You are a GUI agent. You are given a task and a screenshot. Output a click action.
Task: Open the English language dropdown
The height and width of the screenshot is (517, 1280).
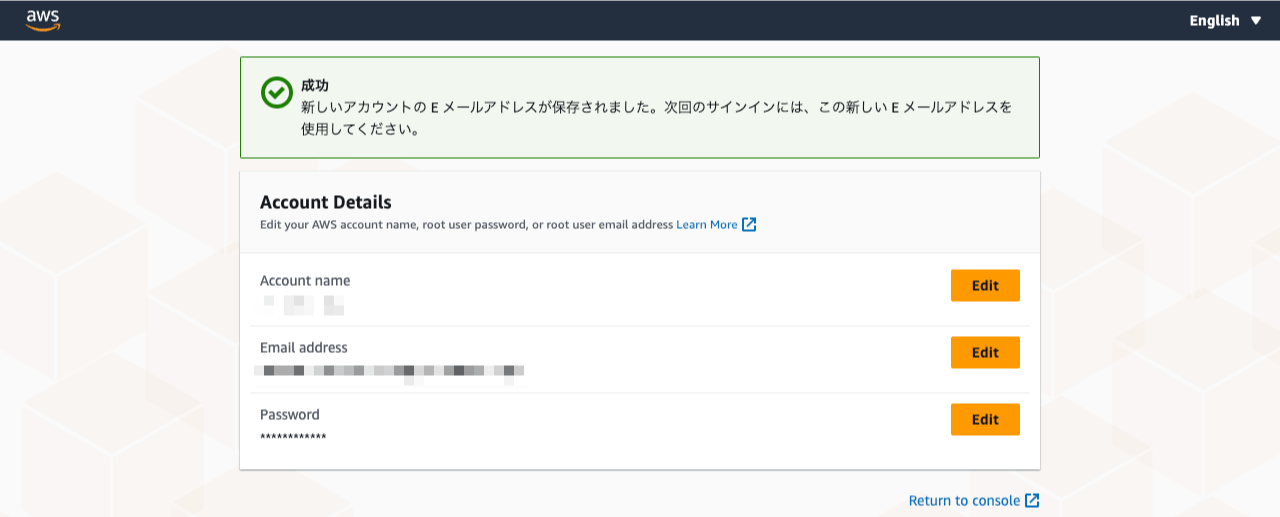pyautogui.click(x=1225, y=20)
